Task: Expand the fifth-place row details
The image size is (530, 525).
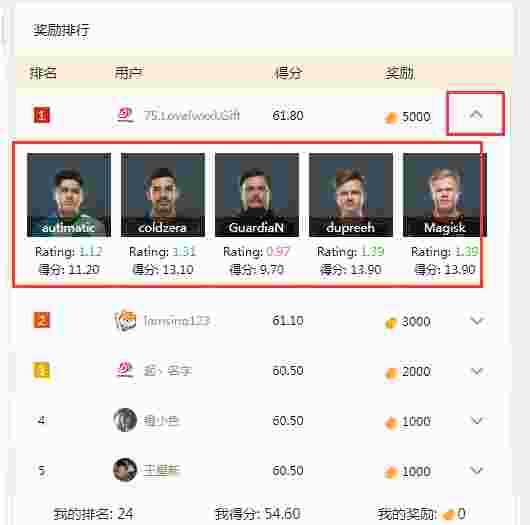Action: 477,470
